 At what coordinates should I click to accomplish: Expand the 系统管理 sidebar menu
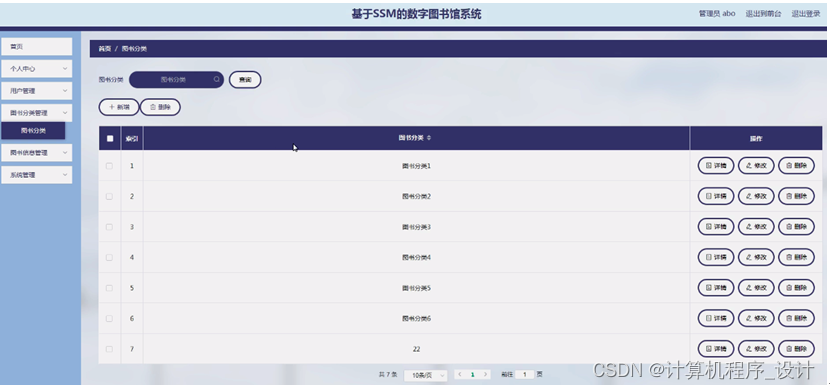(37, 175)
